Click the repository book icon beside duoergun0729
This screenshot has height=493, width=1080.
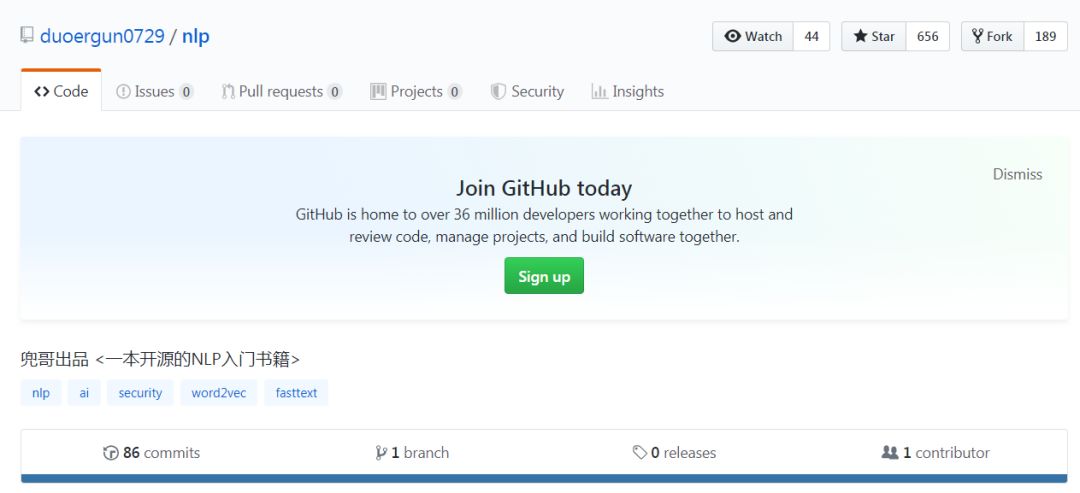(x=27, y=35)
